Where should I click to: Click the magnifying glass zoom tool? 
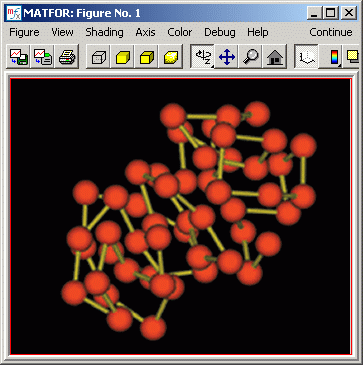point(250,57)
